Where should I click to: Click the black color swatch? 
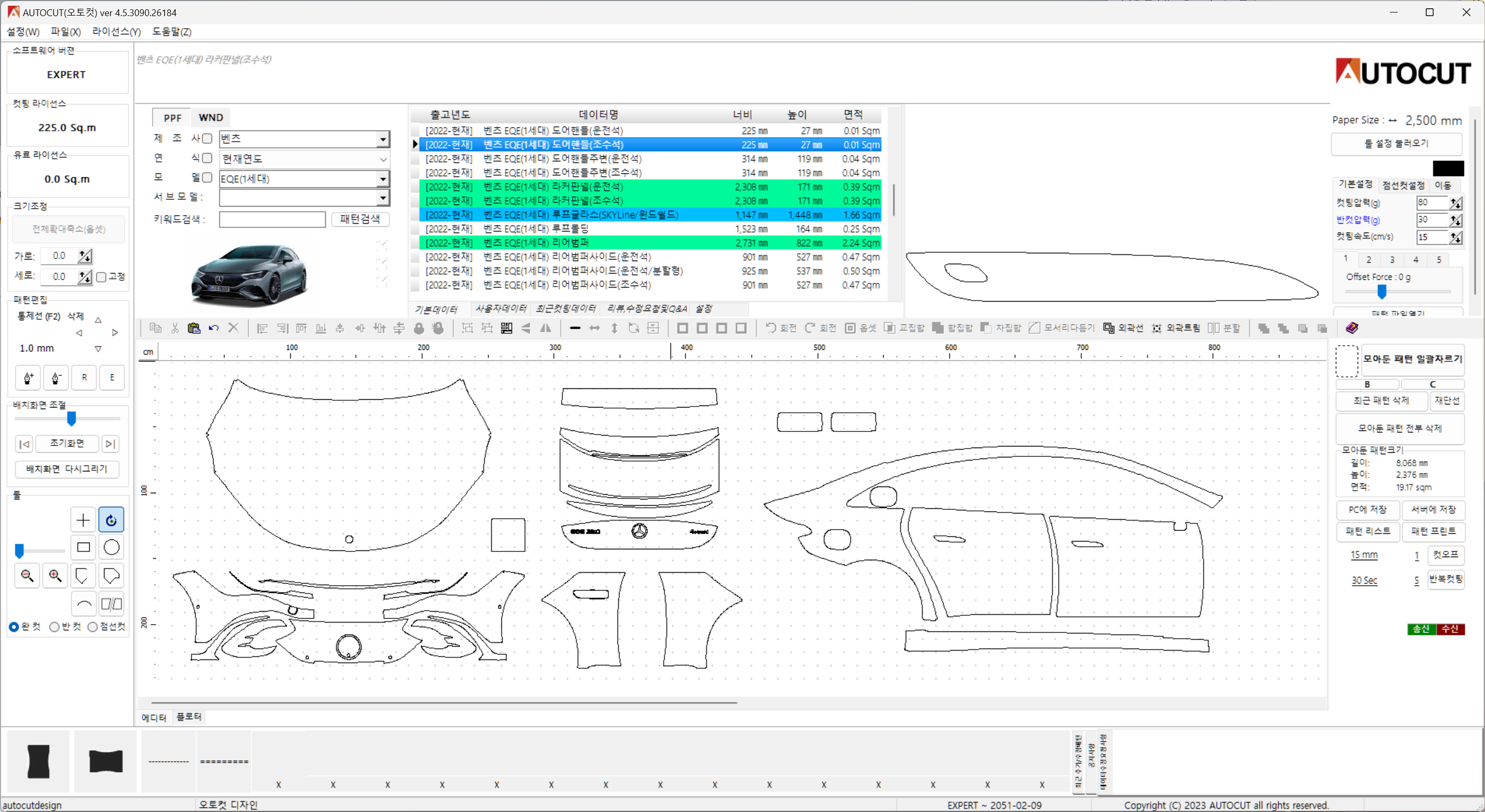coord(1448,168)
